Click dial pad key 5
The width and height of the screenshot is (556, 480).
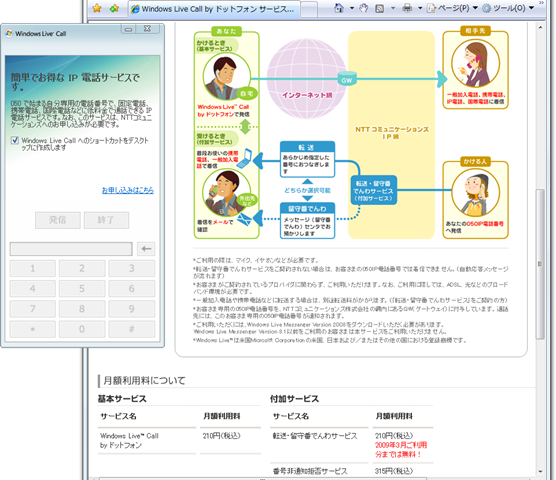click(x=82, y=289)
